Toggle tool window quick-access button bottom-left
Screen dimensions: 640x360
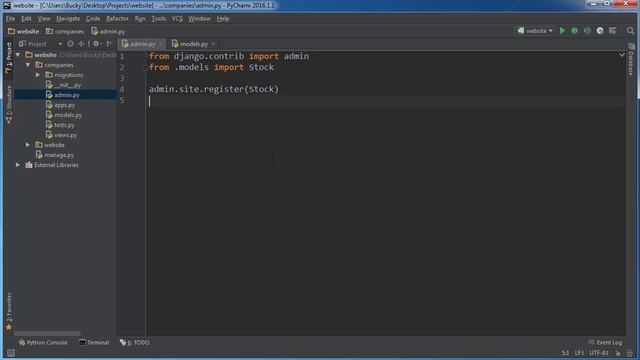coord(11,353)
